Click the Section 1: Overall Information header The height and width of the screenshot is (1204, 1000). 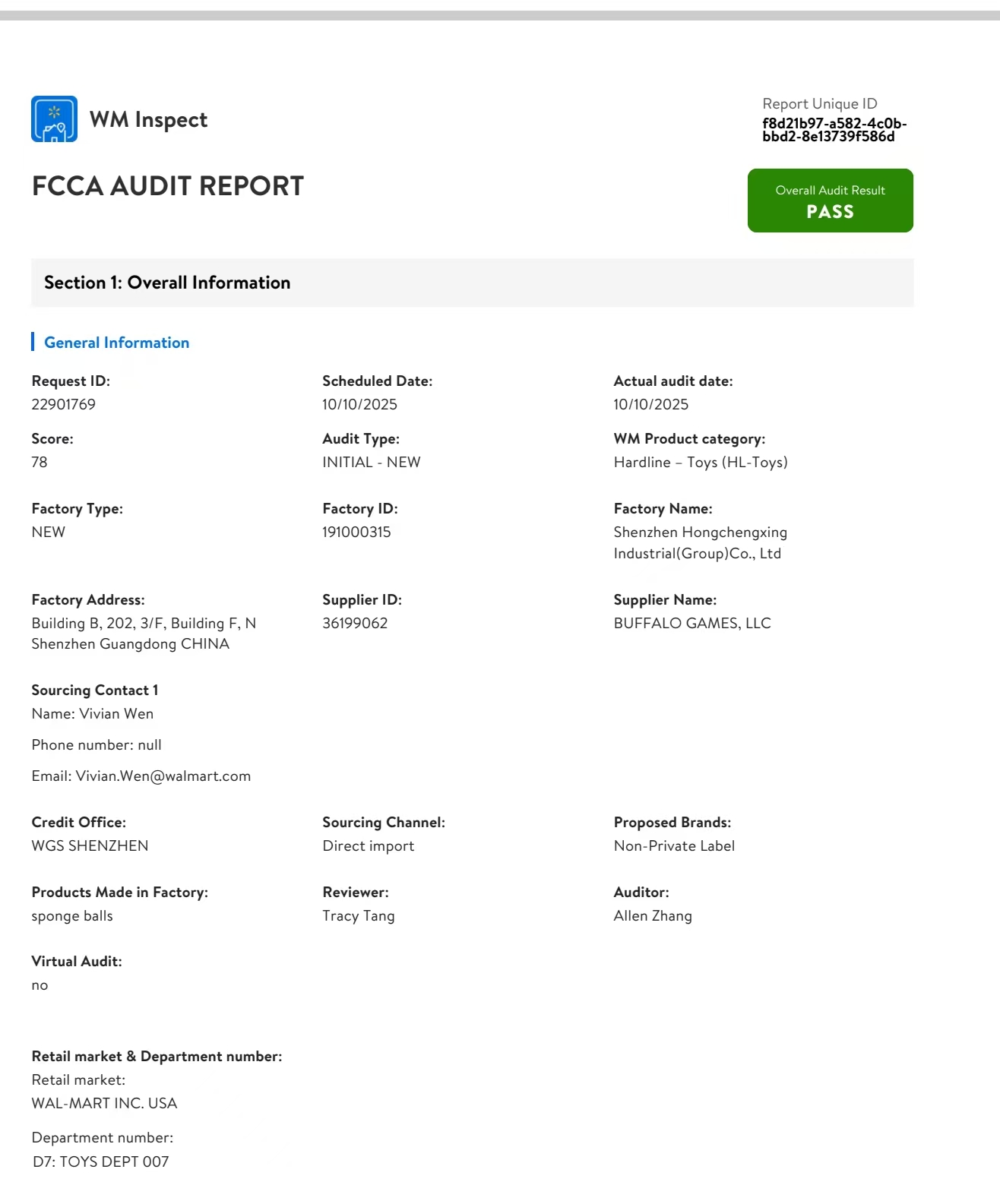(x=472, y=283)
